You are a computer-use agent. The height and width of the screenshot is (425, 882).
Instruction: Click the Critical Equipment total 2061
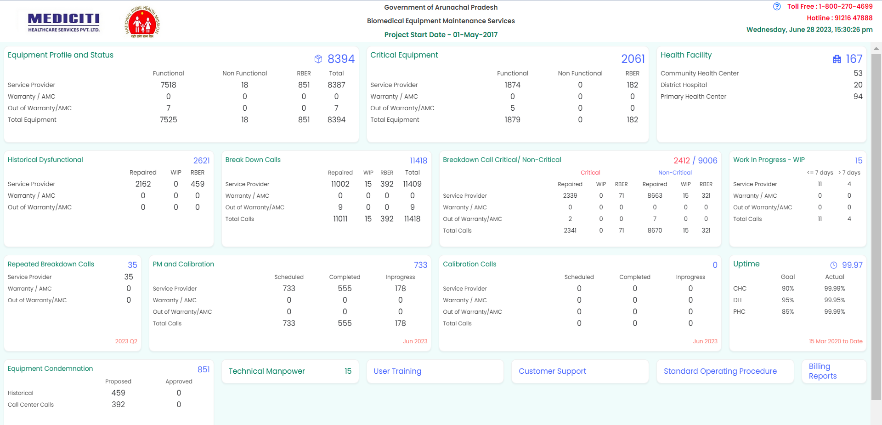632,60
